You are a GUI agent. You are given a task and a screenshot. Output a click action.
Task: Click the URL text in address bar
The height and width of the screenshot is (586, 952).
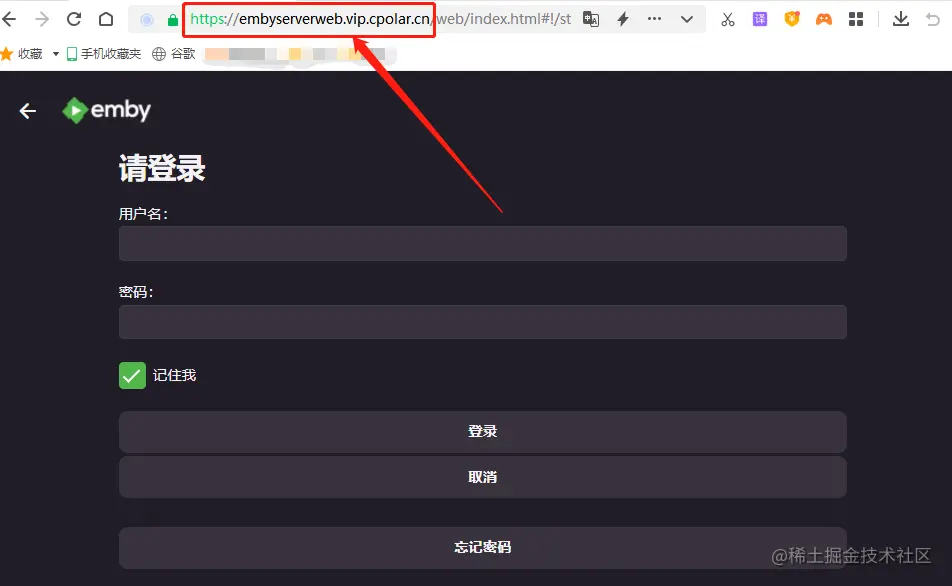click(x=381, y=19)
